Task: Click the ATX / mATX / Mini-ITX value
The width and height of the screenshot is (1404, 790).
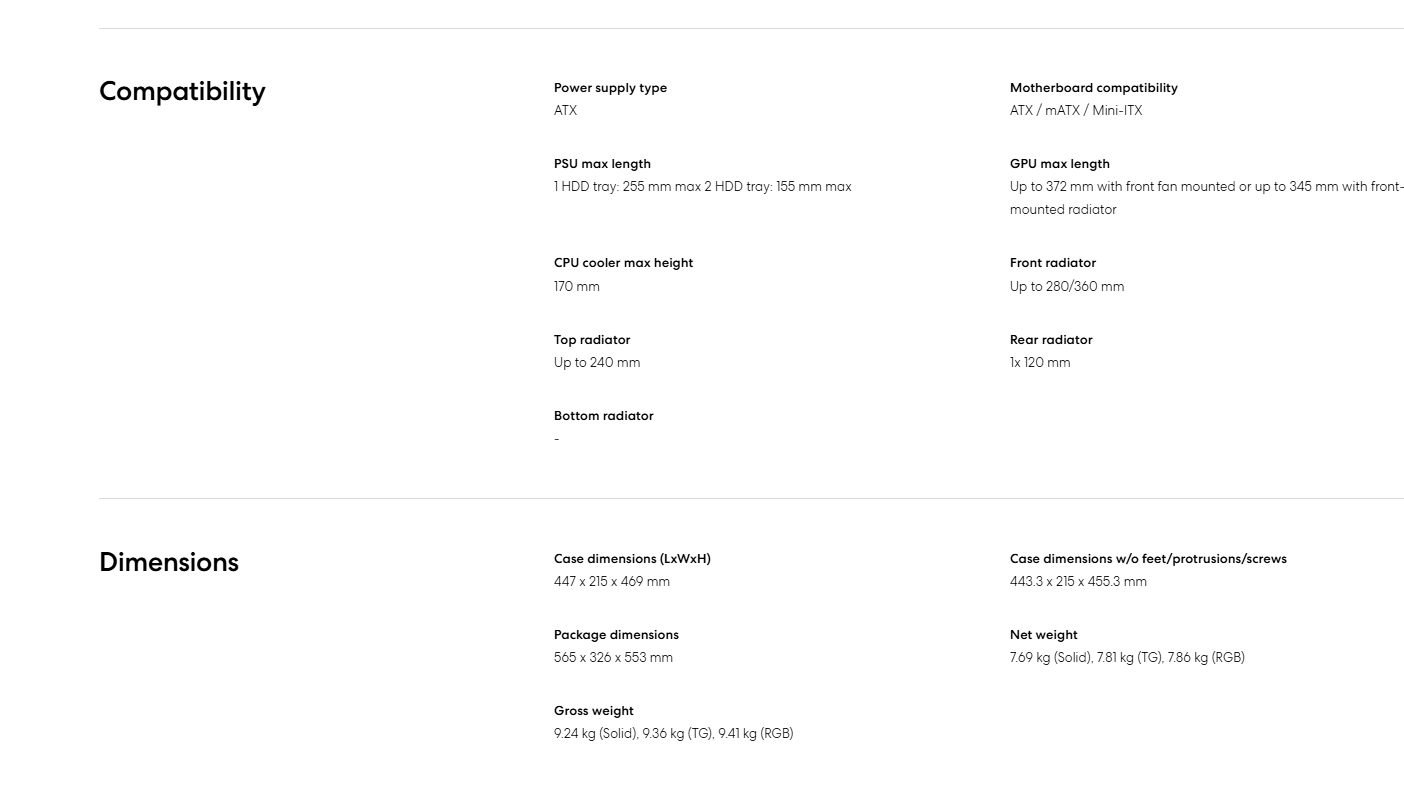Action: 1075,111
